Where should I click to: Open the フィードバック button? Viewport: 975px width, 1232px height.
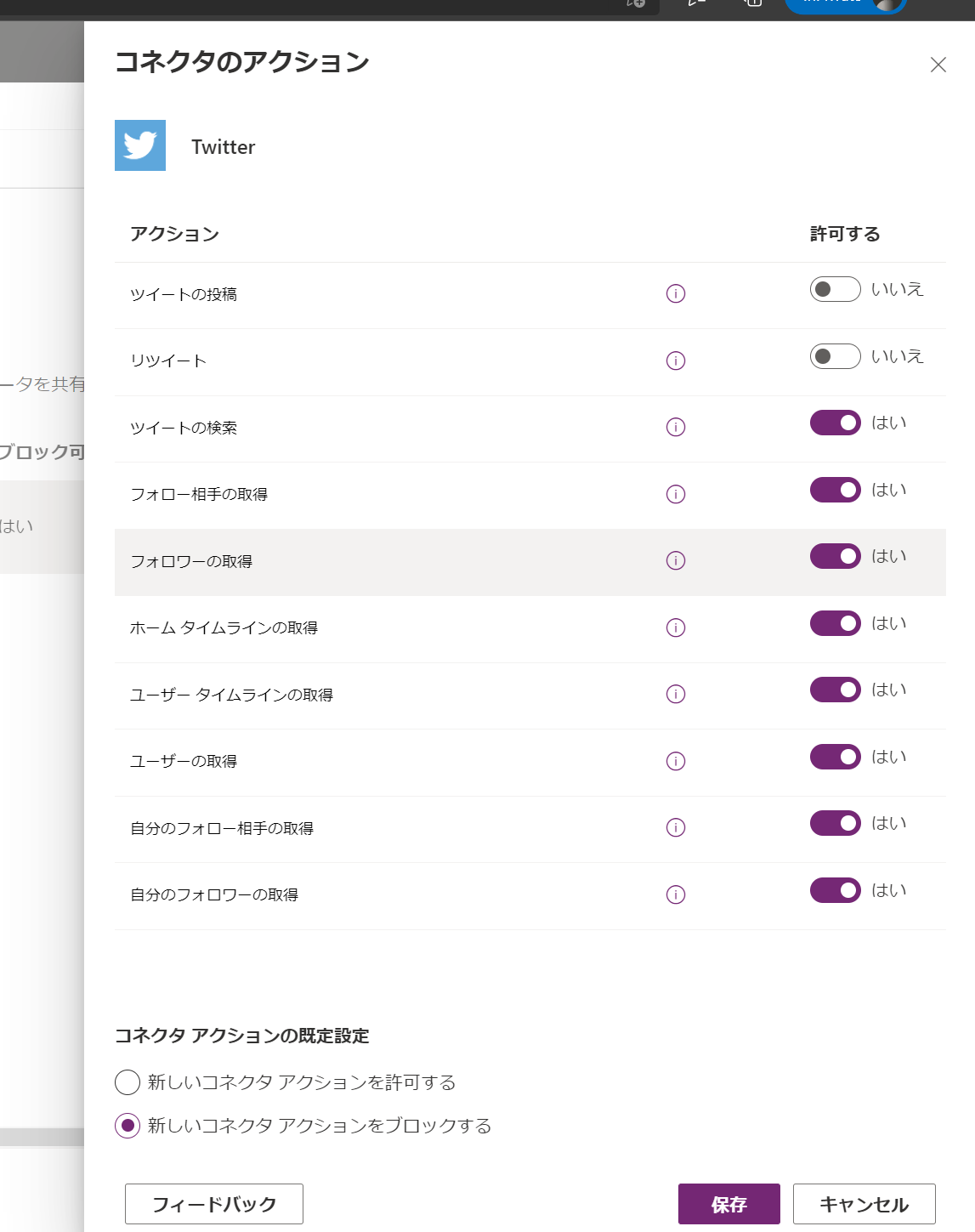point(214,1204)
